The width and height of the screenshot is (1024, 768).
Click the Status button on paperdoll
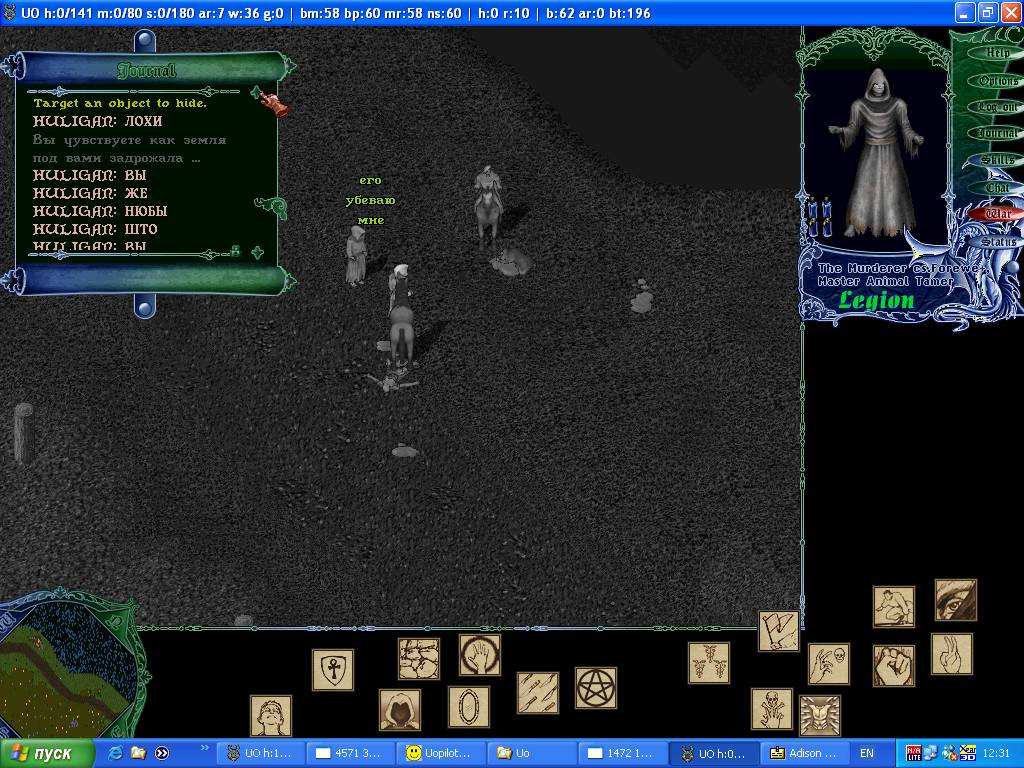pos(997,241)
